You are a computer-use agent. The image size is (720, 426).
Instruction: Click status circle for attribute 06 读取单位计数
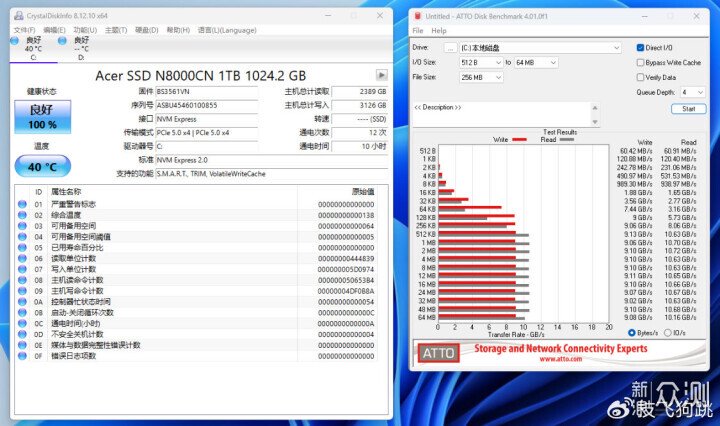click(x=22, y=258)
